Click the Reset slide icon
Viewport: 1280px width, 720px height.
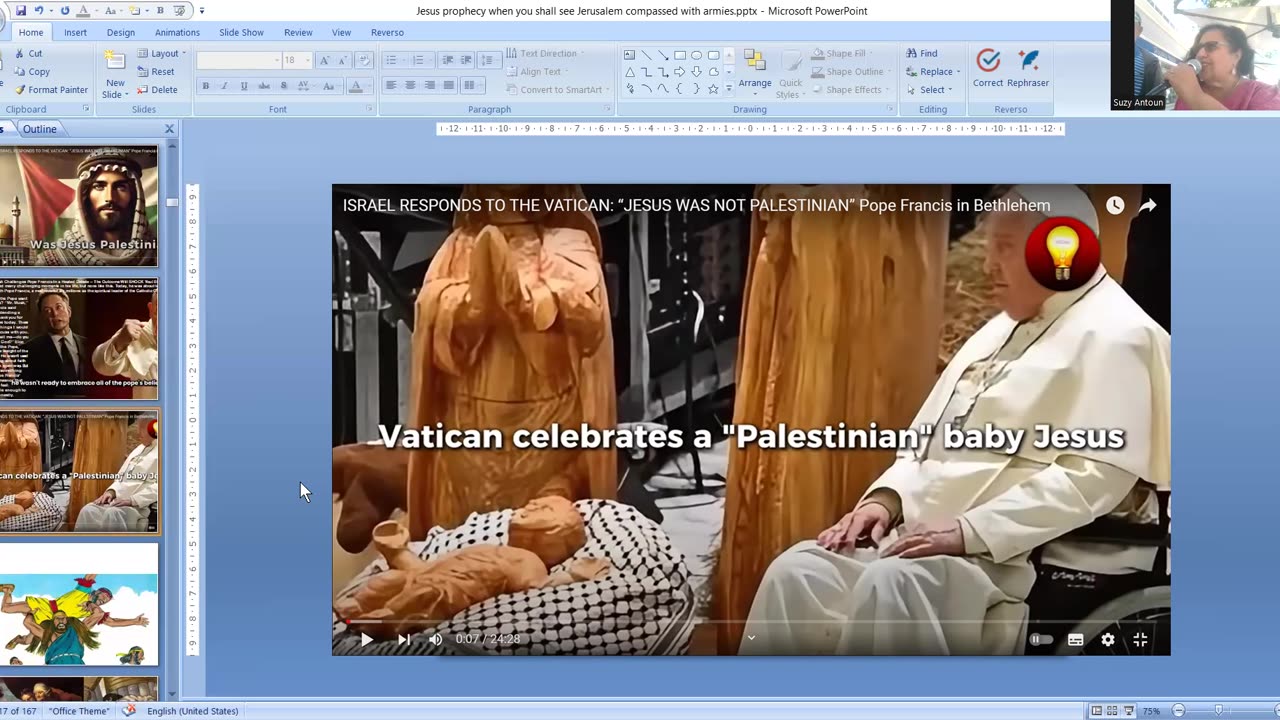(143, 71)
